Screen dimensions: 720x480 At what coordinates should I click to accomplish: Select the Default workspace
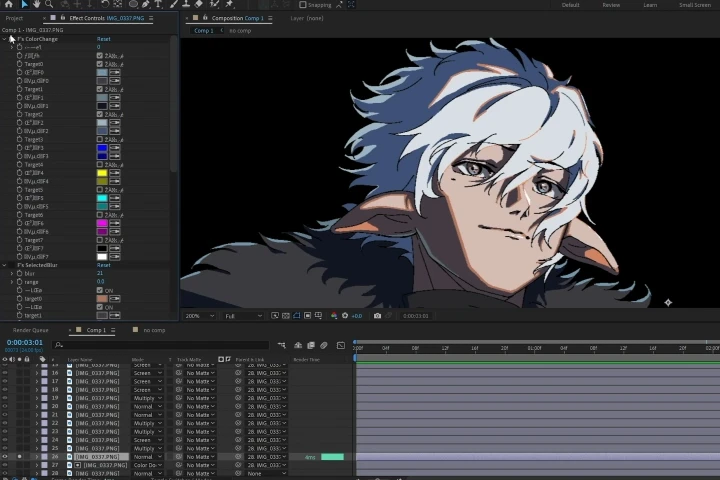[570, 5]
